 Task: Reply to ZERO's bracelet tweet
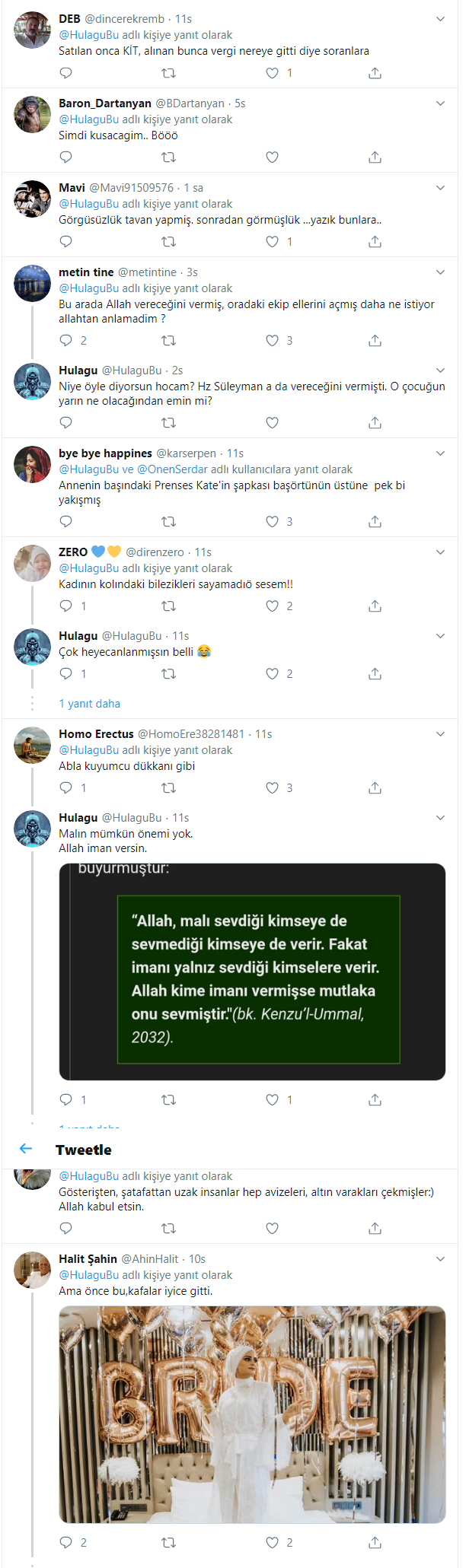click(66, 606)
